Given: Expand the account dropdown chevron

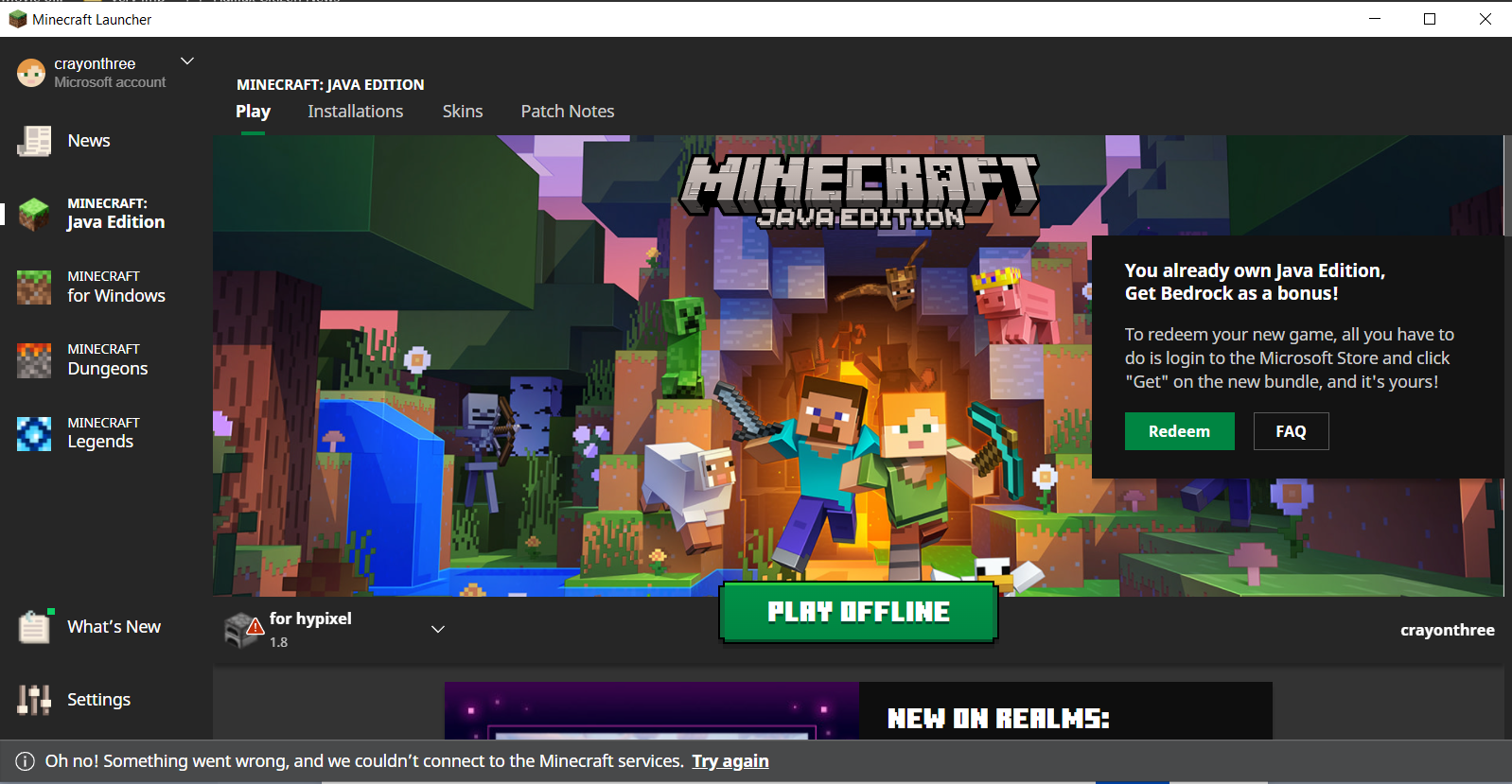Looking at the screenshot, I should [x=187, y=61].
